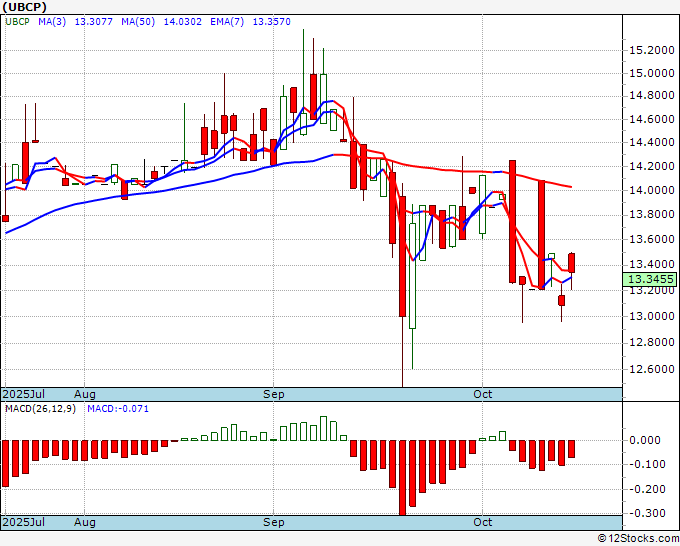The height and width of the screenshot is (546, 680).
Task: Select the MA(50) legend label
Action: pos(138,22)
